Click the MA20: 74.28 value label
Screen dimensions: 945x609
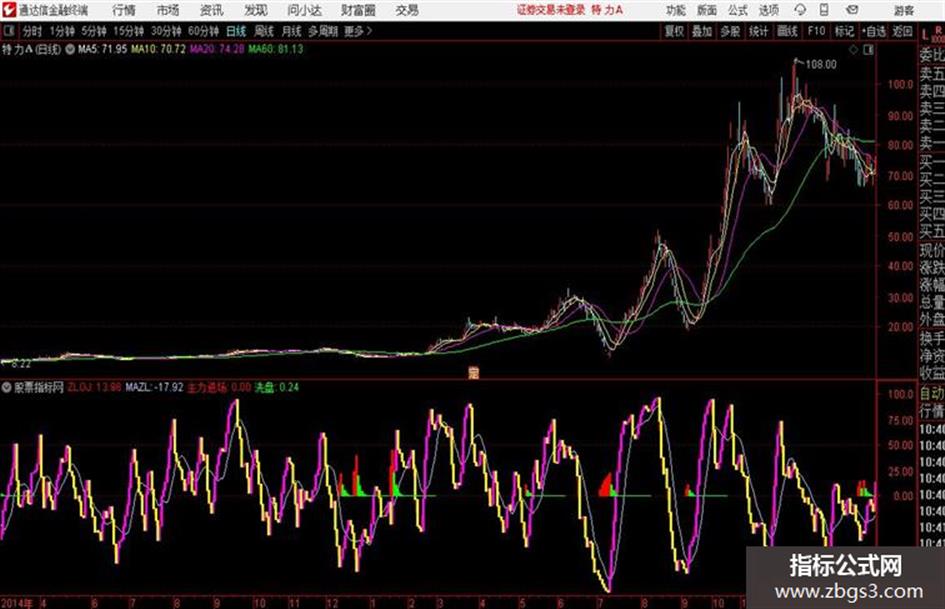click(217, 49)
